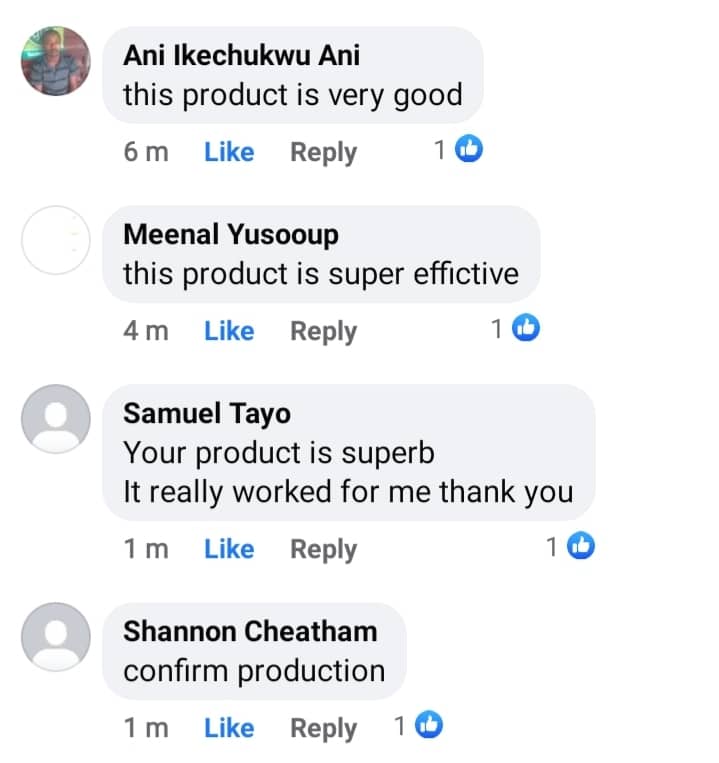Viewport: 719px width, 763px height.
Task: Like Meenal Yusooup's comment
Action: pos(229,331)
